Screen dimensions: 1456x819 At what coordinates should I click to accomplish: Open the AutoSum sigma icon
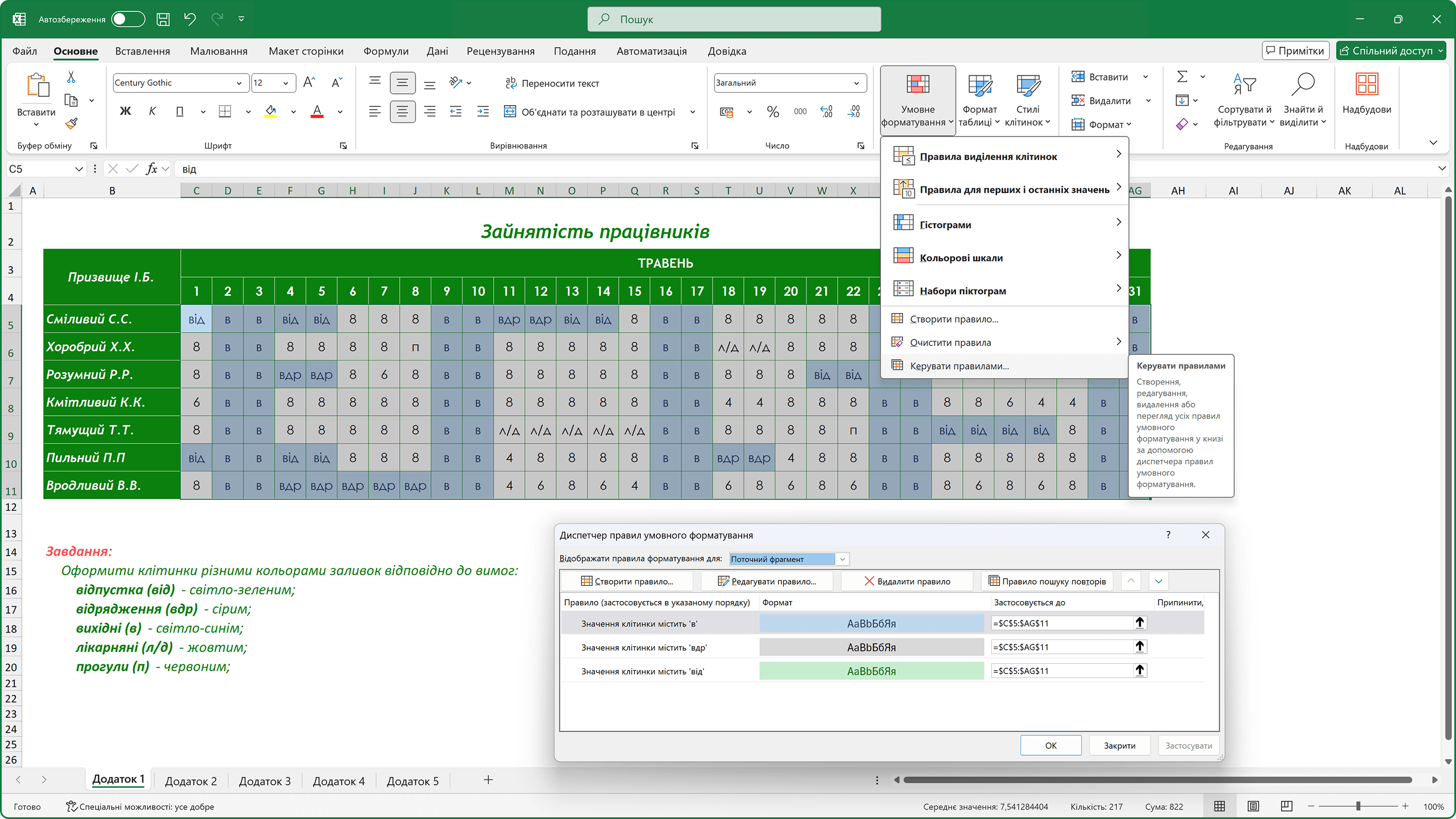(x=1182, y=77)
